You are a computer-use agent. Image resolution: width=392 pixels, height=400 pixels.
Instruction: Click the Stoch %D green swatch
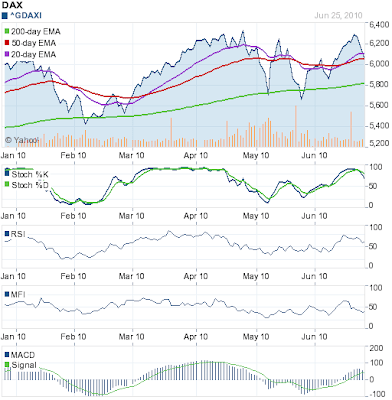7,184
